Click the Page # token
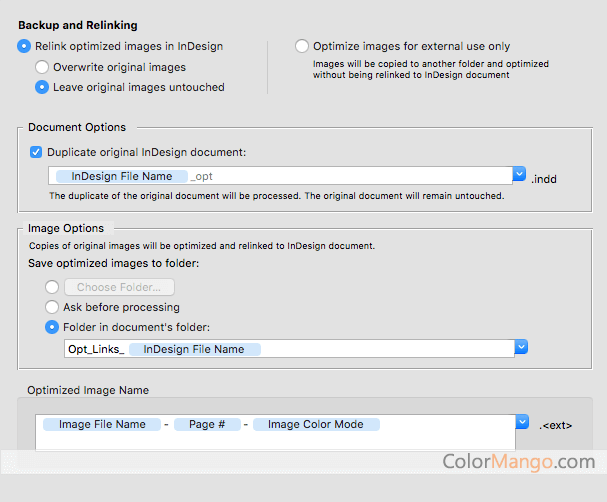The image size is (607, 502). (206, 424)
